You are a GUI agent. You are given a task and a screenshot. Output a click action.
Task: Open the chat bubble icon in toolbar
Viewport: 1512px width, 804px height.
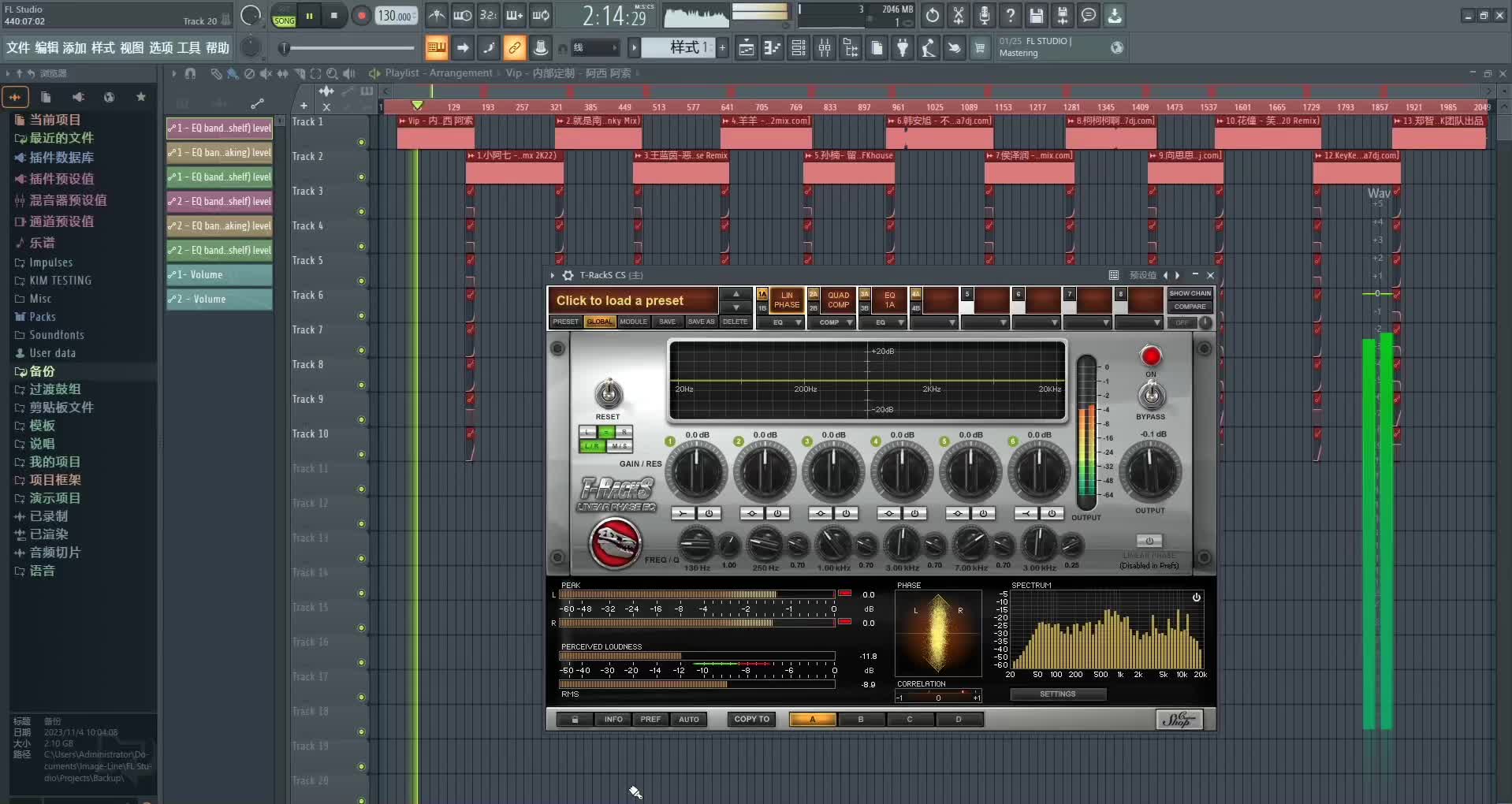point(1089,15)
